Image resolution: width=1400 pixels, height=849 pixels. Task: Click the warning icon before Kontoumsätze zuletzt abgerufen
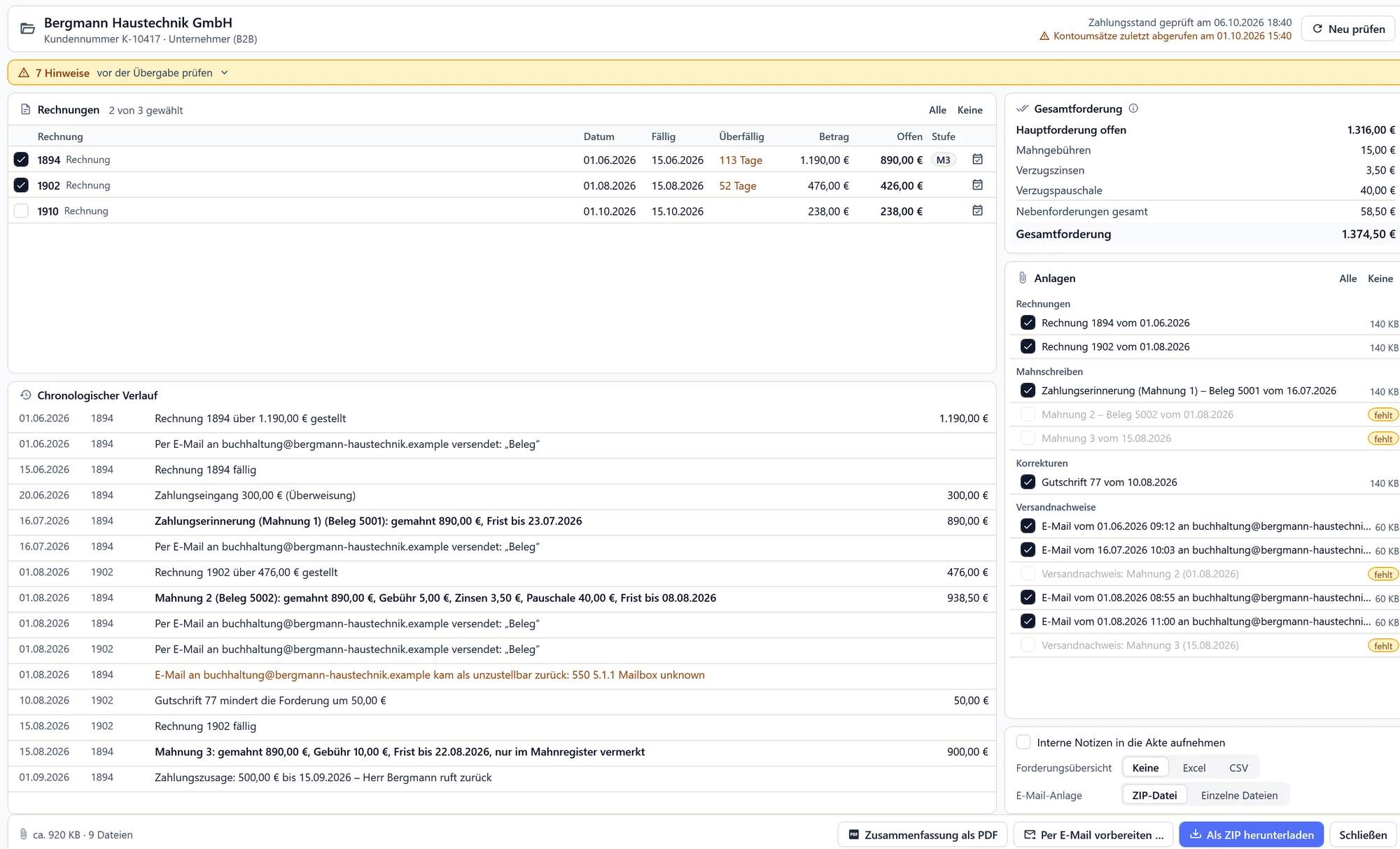[x=1044, y=36]
